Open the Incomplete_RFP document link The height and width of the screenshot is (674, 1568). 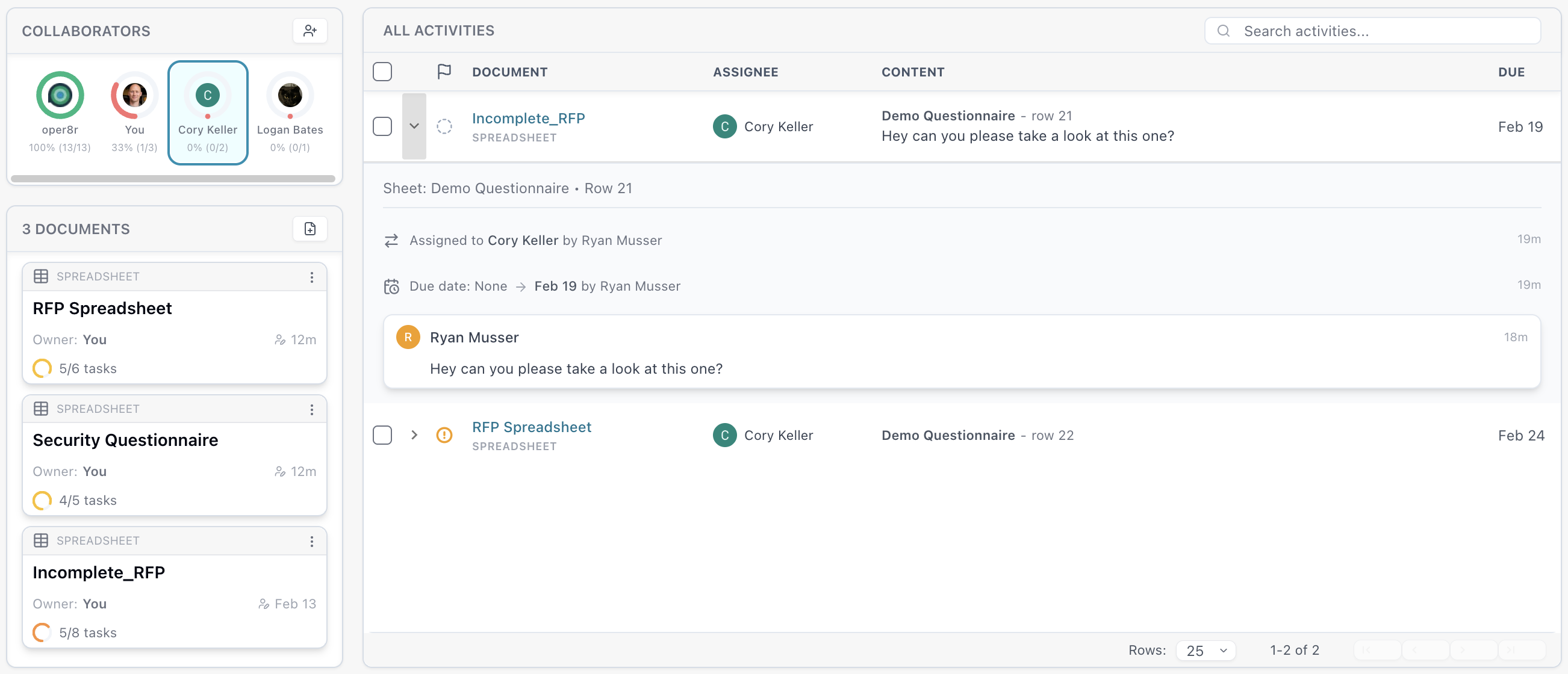coord(527,118)
